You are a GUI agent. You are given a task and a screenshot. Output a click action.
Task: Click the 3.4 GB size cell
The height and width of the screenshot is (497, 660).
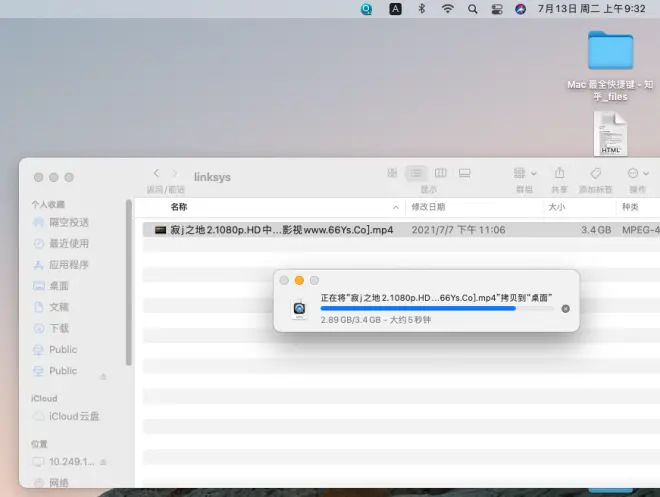pyautogui.click(x=596, y=230)
